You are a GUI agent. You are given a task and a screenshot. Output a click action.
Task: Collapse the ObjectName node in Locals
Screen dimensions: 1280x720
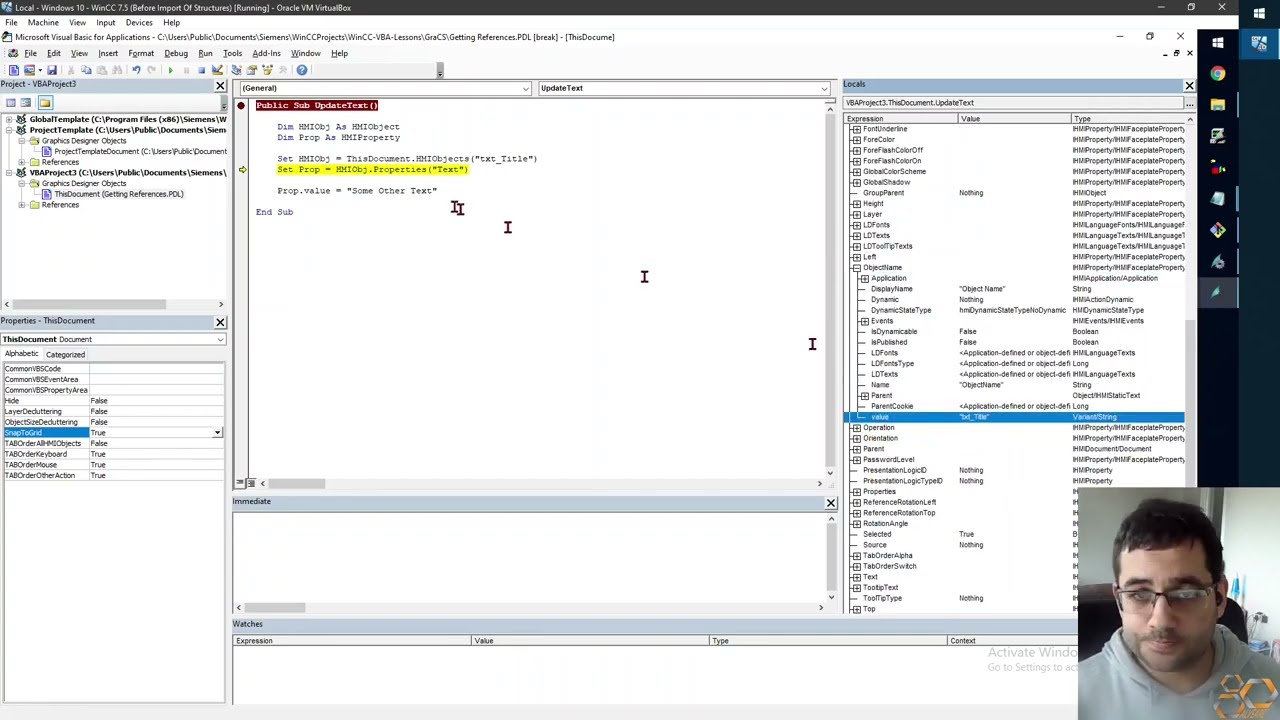[856, 268]
